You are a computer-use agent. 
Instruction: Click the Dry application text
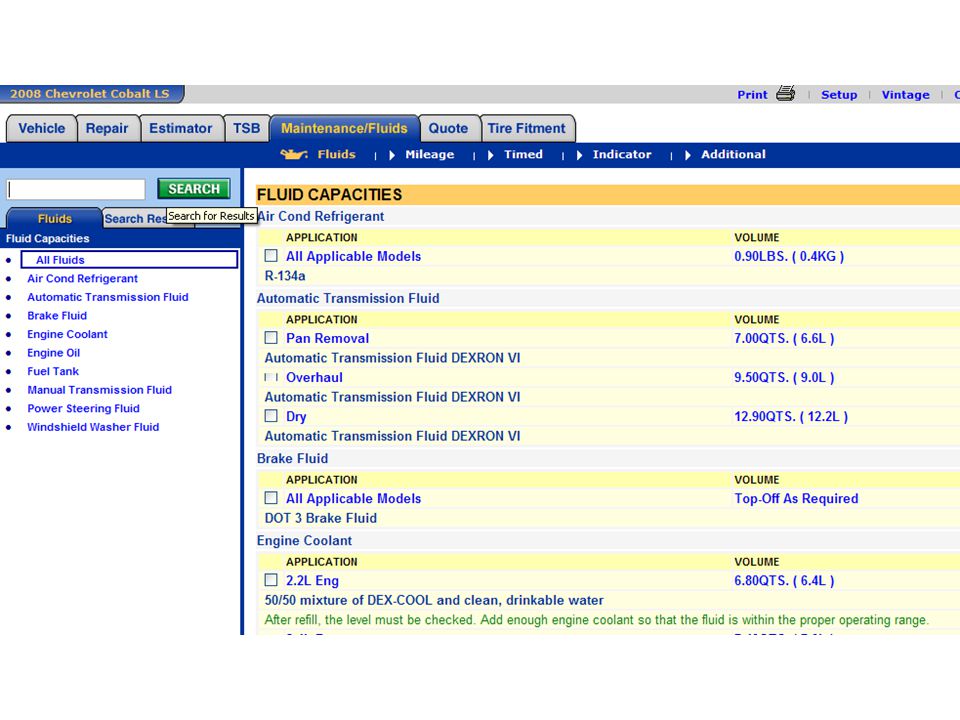tap(296, 416)
